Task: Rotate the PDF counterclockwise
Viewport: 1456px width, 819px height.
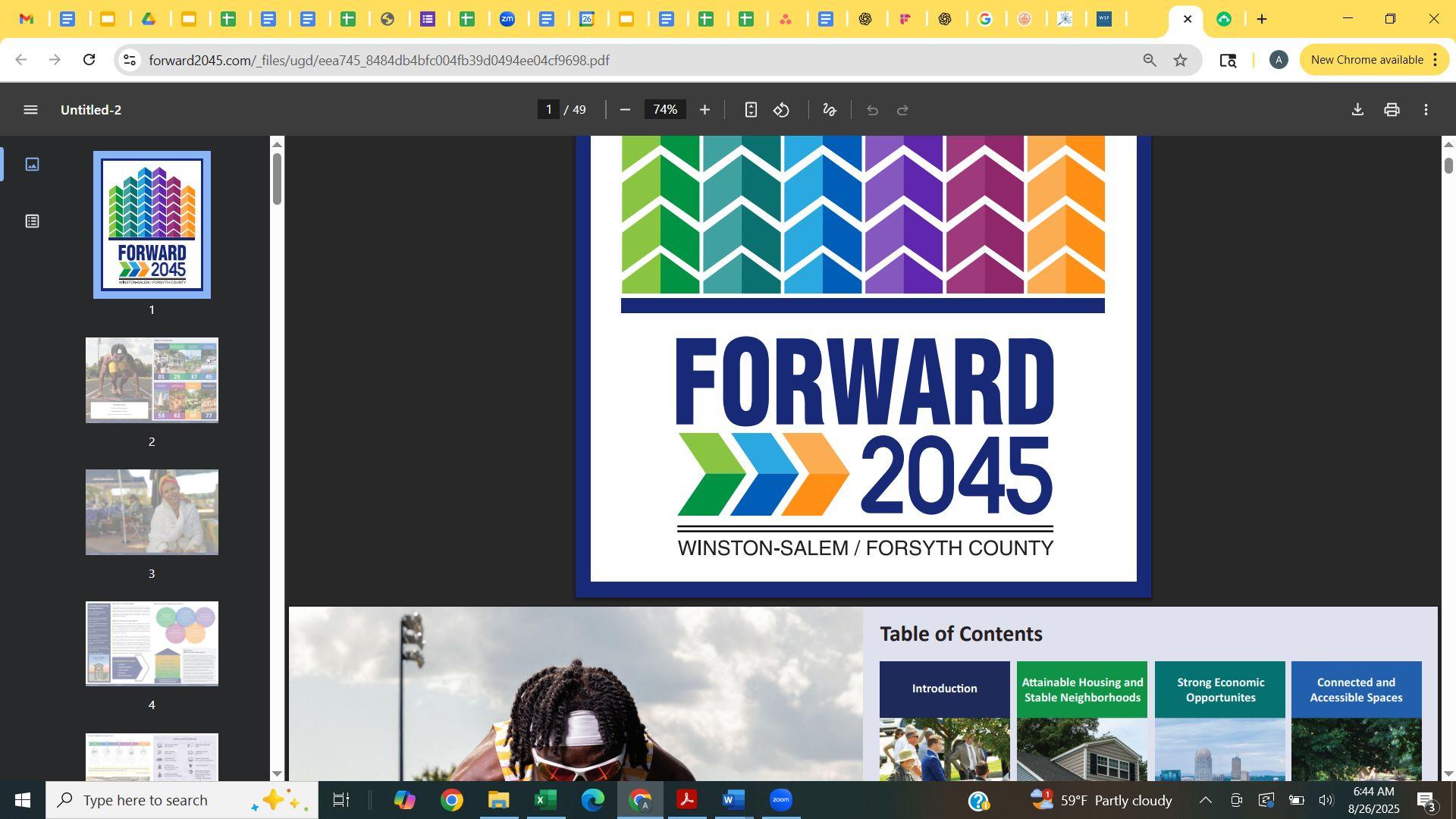Action: point(781,110)
